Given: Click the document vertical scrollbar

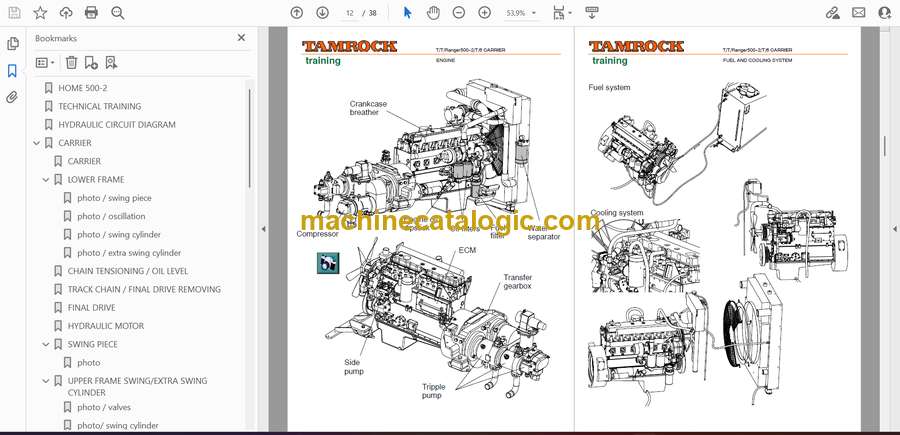Looking at the screenshot, I should [885, 146].
